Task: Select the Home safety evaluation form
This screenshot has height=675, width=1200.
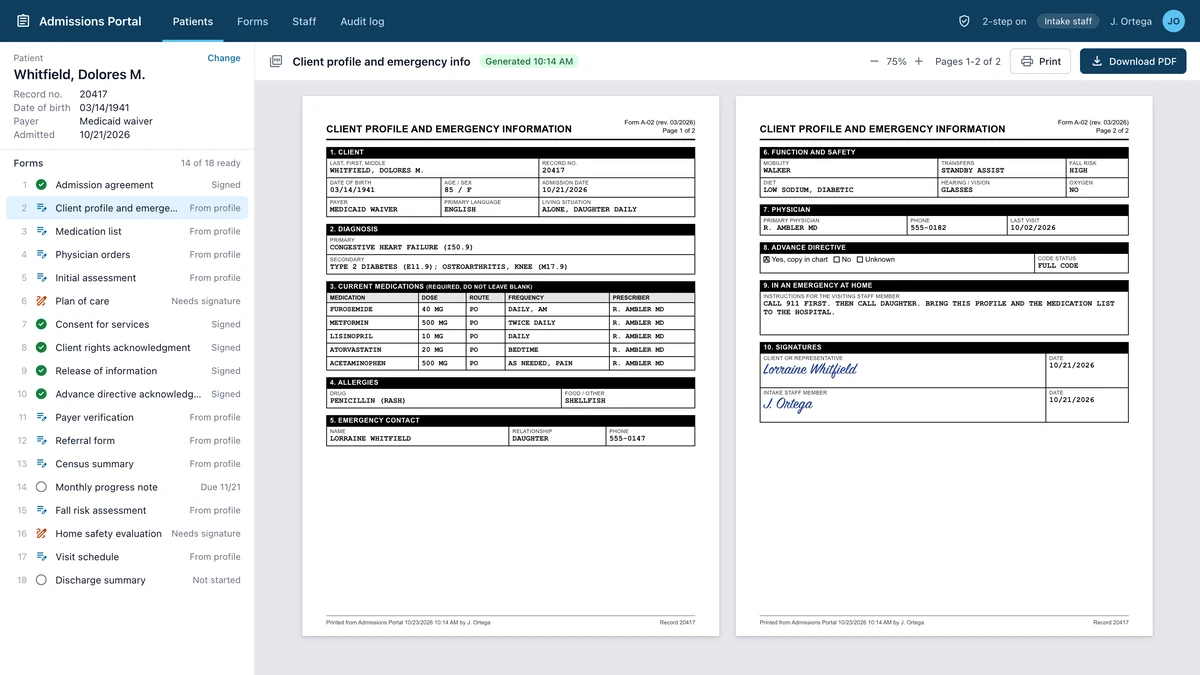Action: pyautogui.click(x=127, y=533)
